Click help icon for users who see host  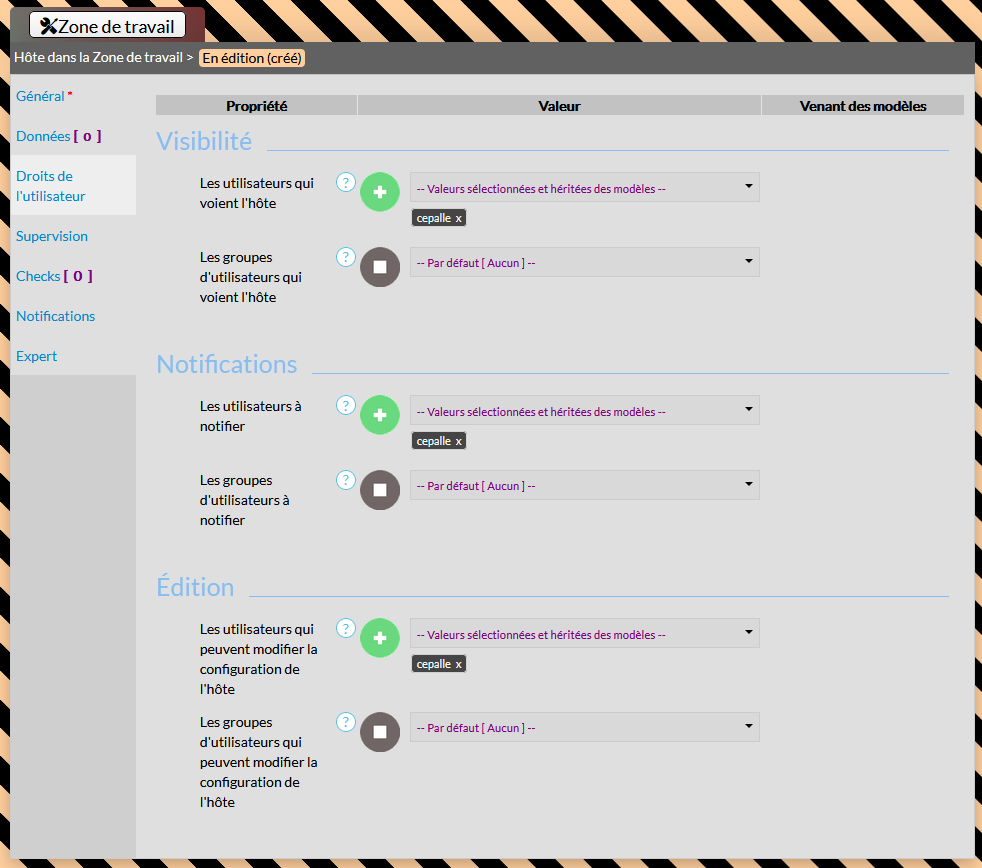coord(346,182)
